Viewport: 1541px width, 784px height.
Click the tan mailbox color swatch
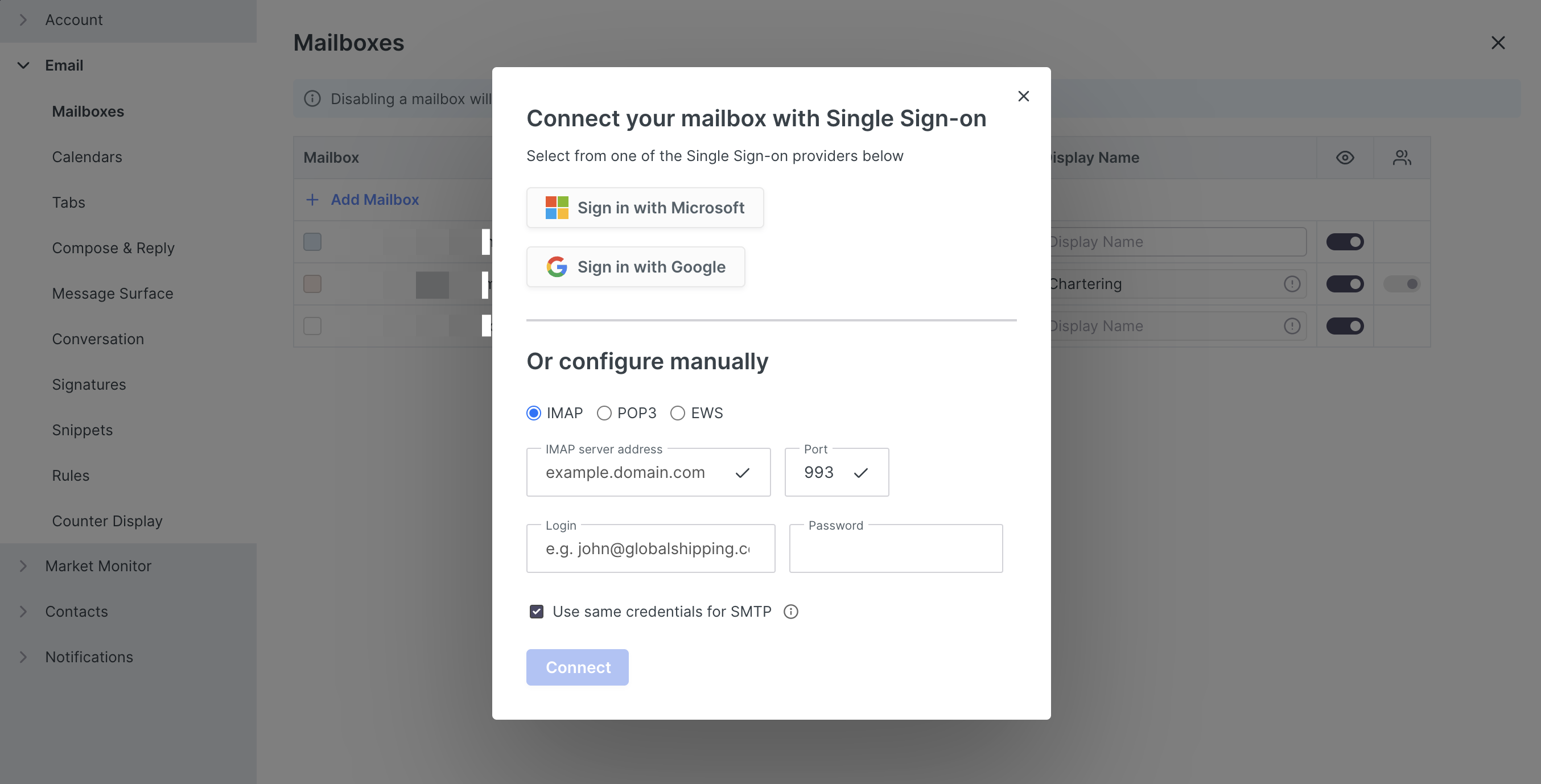click(x=312, y=284)
